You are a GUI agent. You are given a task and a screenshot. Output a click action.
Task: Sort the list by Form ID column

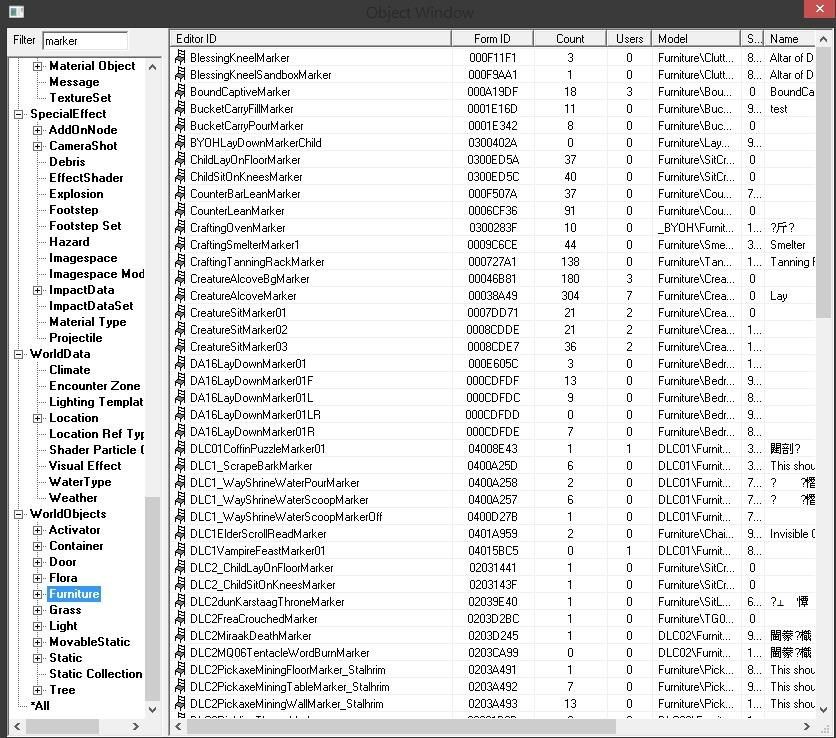point(492,39)
